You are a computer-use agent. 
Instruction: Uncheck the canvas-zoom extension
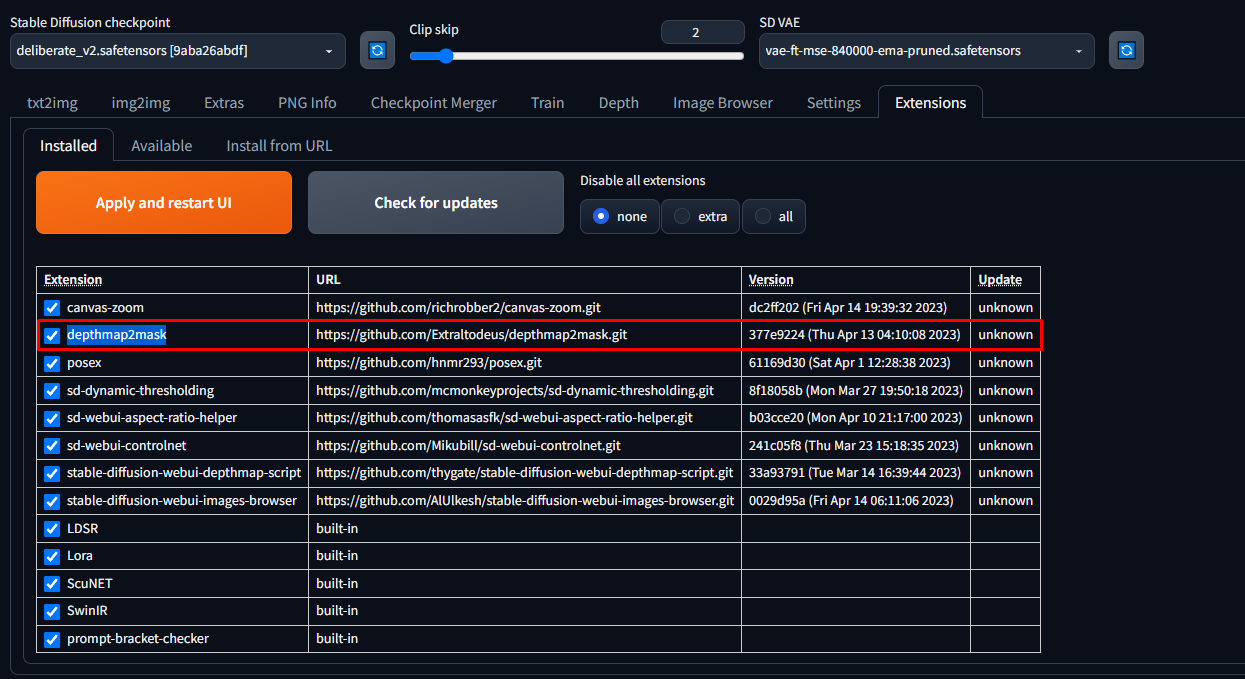click(52, 308)
